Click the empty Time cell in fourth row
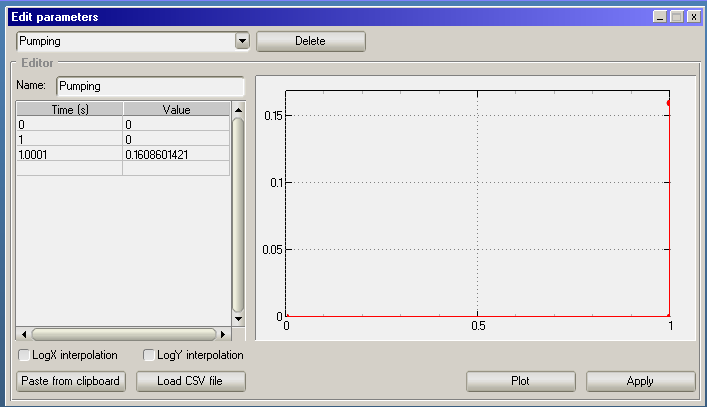Screen dimensions: 707x407 (70, 169)
